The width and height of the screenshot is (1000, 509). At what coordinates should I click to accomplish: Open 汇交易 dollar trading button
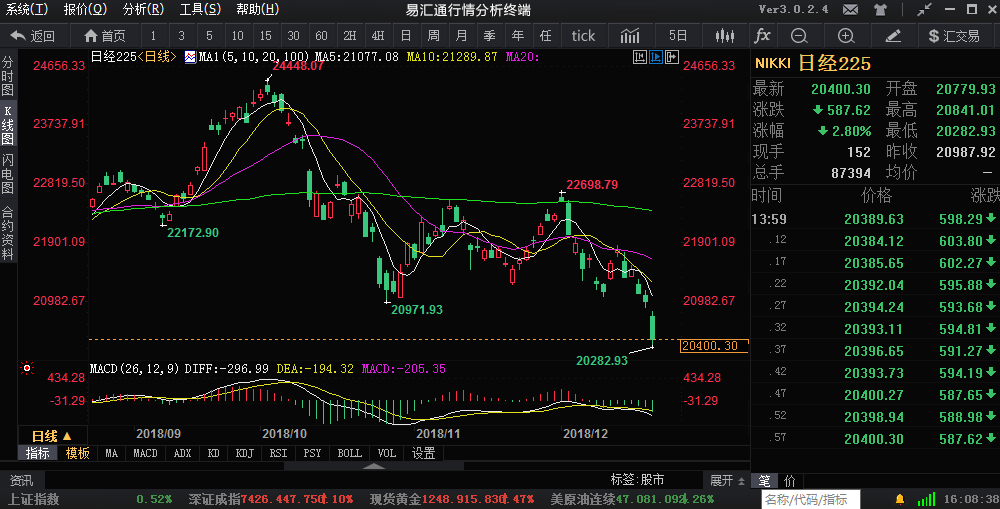click(953, 36)
